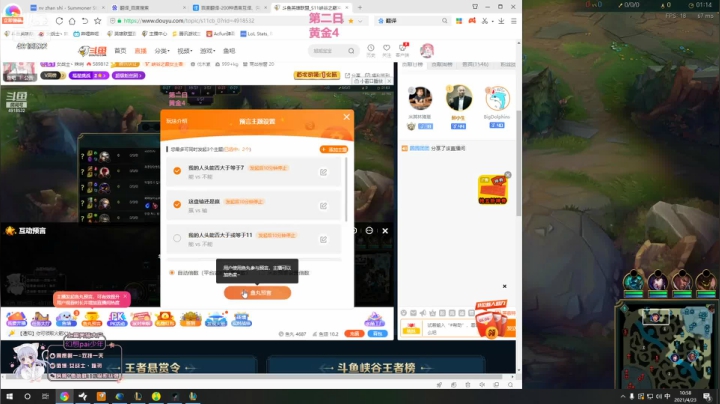Click the orange start prediction button
The image size is (720, 404).
[258, 293]
